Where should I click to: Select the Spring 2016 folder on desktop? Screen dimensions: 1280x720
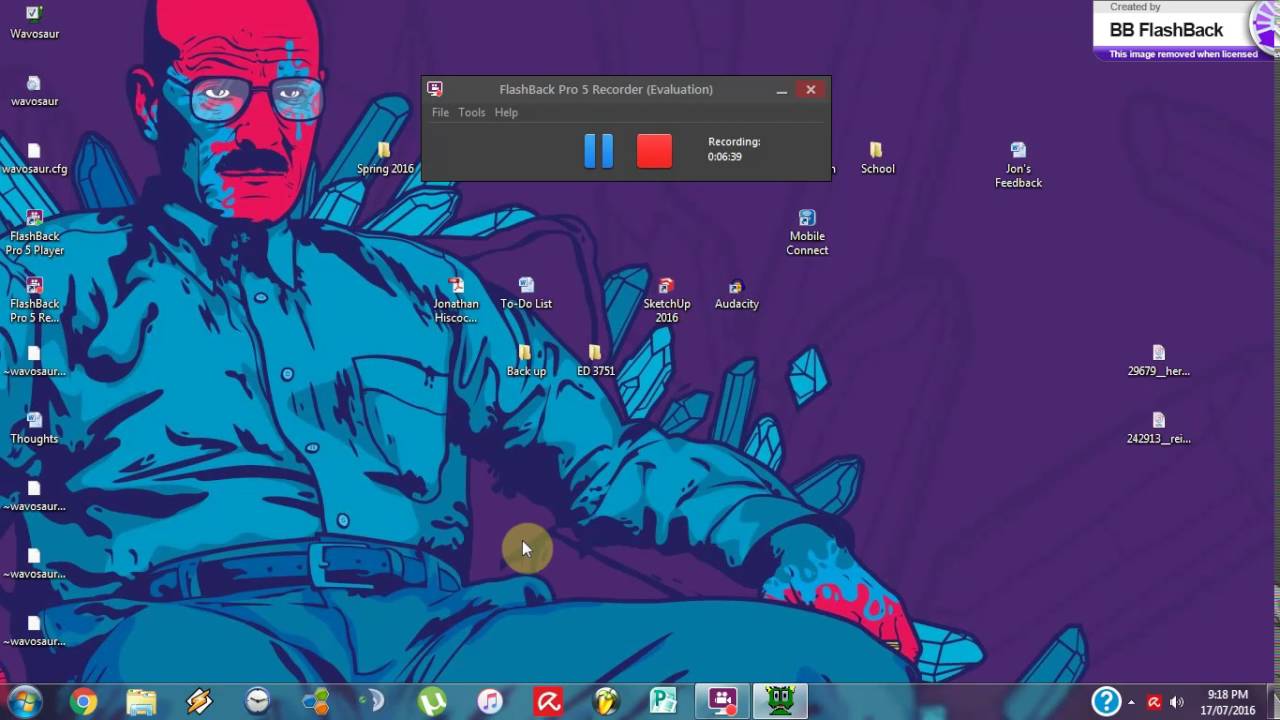(385, 158)
